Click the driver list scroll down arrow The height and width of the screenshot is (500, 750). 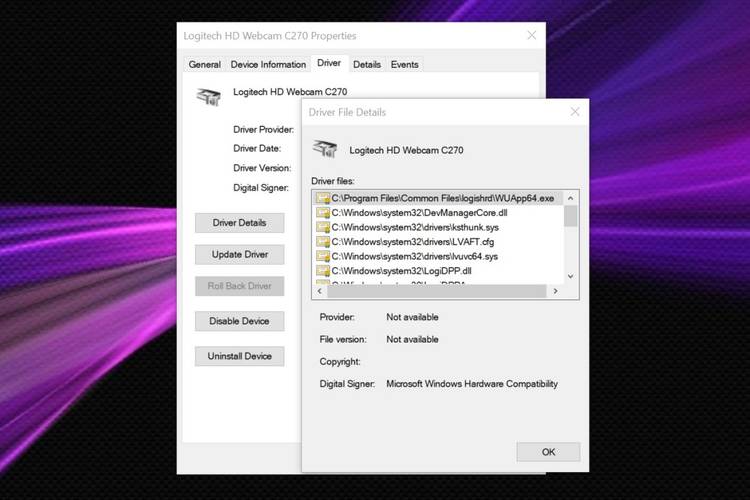570,276
